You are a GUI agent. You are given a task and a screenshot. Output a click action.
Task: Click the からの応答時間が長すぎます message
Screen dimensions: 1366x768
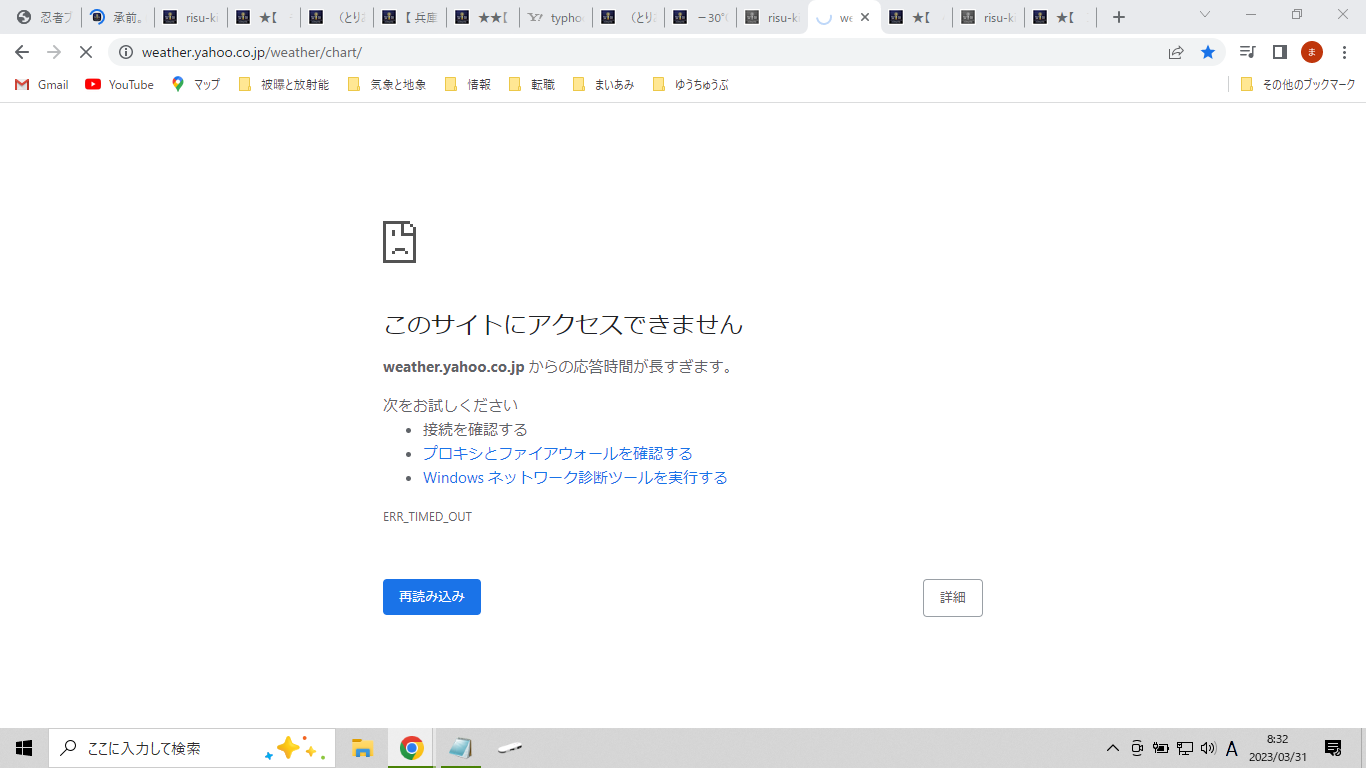(633, 367)
